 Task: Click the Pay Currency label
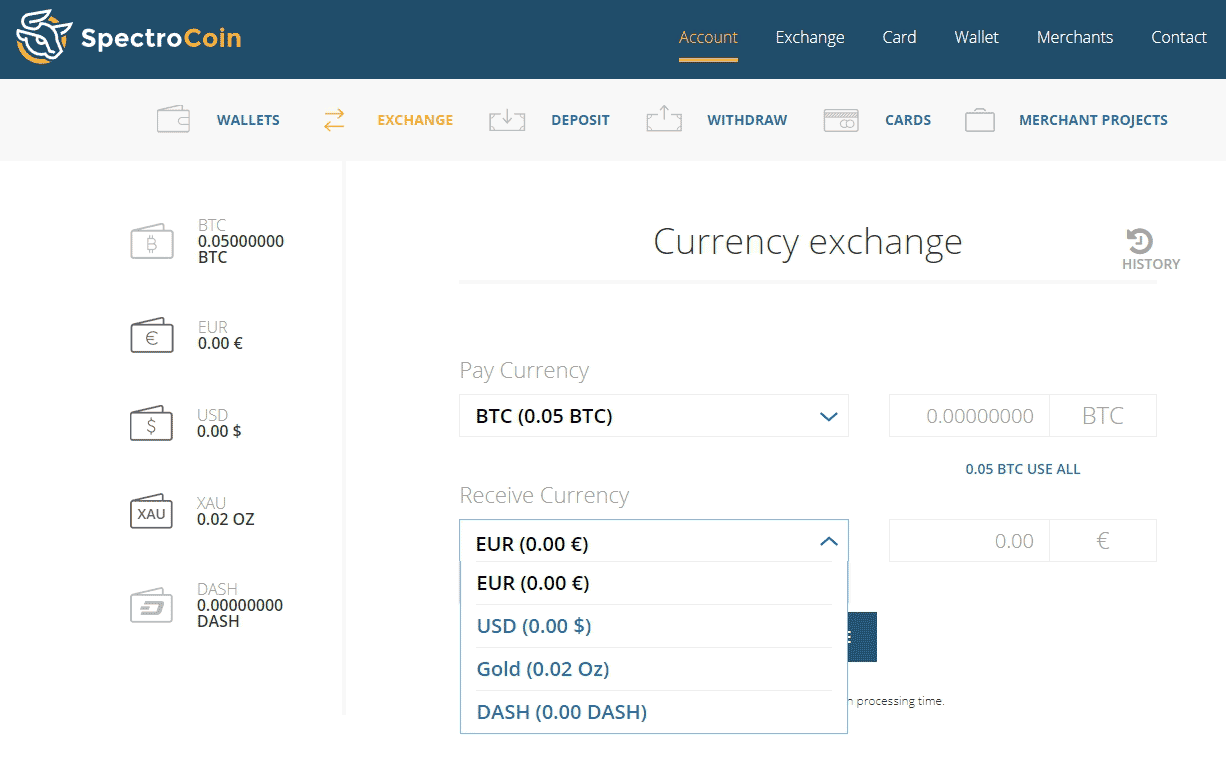point(524,370)
